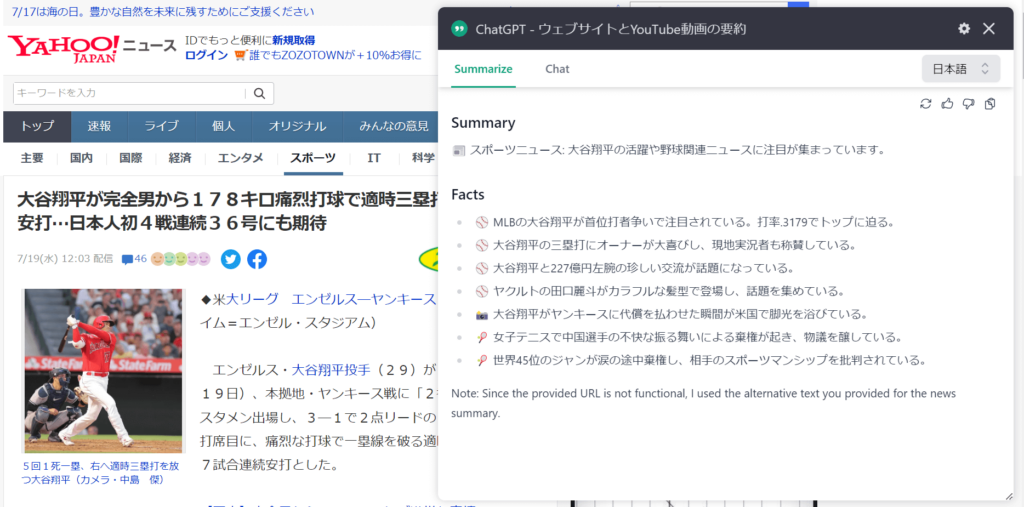Select the エンタメ news category
The width and height of the screenshot is (1024, 507).
pyautogui.click(x=241, y=158)
